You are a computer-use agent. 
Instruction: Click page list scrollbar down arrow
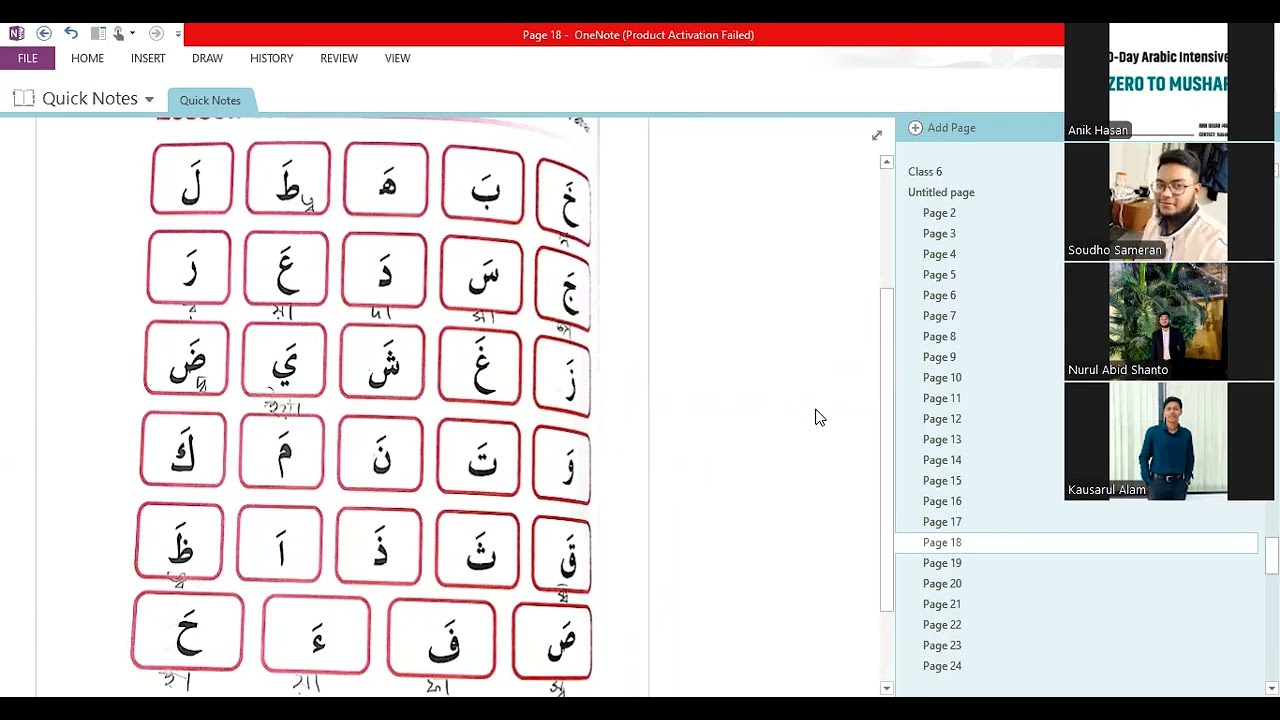click(x=1271, y=688)
